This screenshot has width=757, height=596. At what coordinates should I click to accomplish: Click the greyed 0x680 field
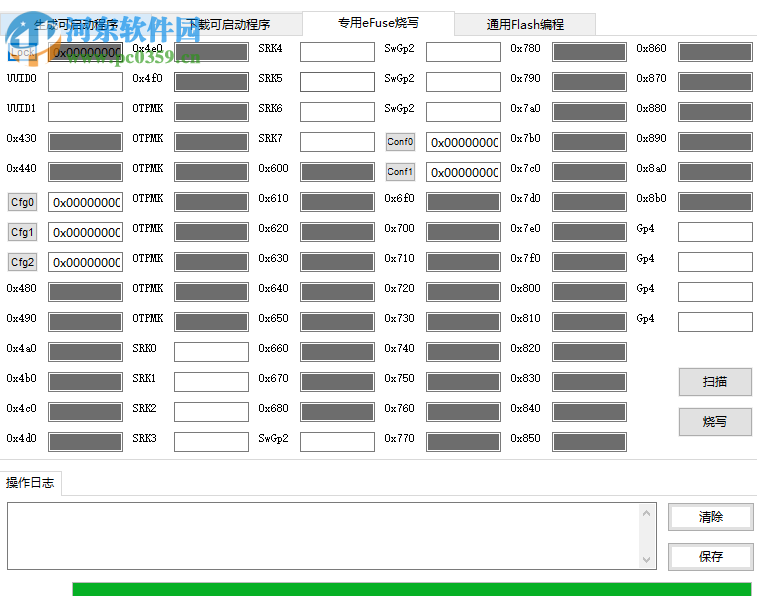[337, 412]
